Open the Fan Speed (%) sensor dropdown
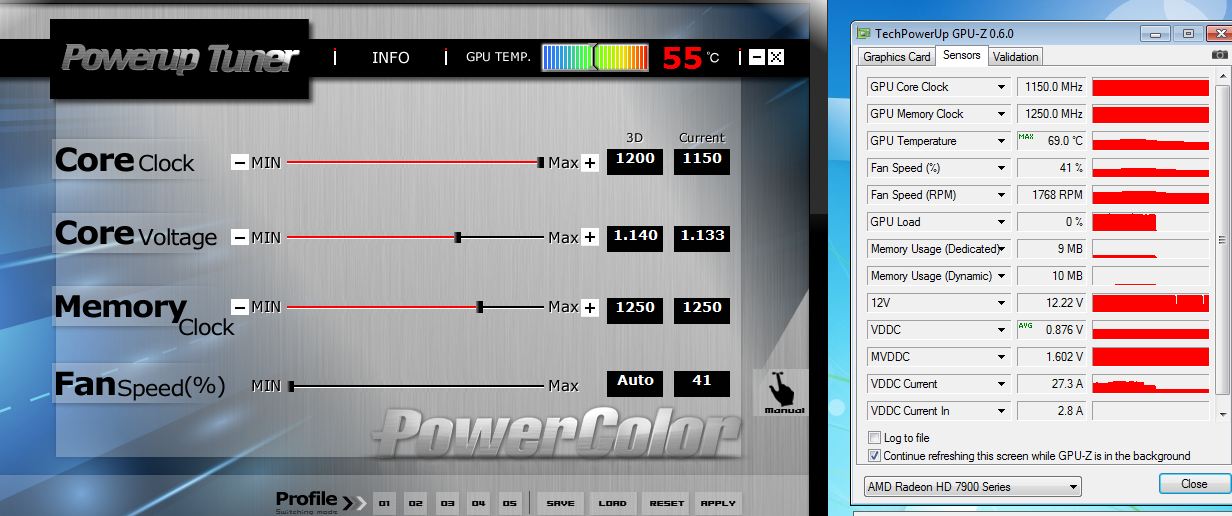 pyautogui.click(x=1001, y=168)
